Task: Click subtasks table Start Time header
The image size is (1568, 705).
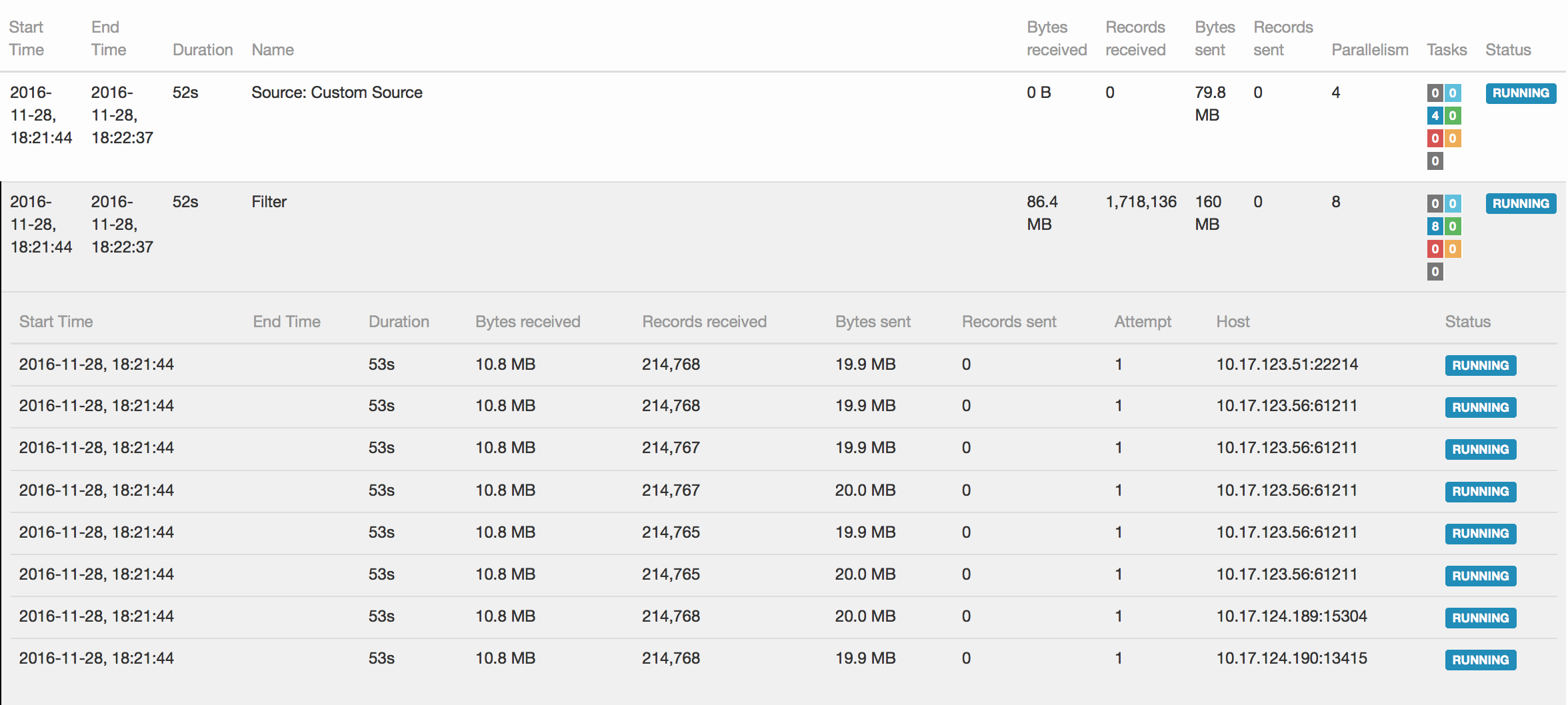Action: tap(56, 322)
